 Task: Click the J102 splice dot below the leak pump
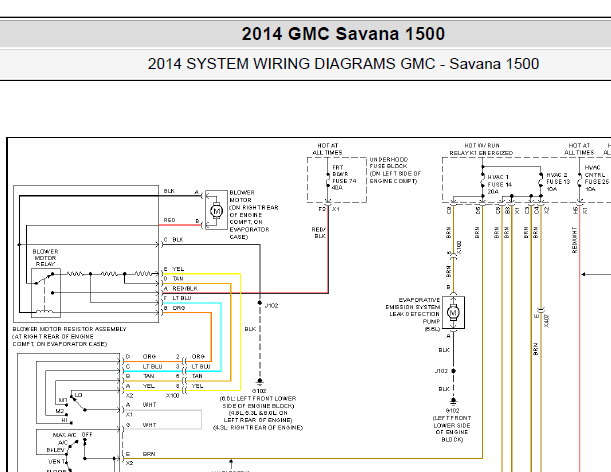tap(453, 371)
